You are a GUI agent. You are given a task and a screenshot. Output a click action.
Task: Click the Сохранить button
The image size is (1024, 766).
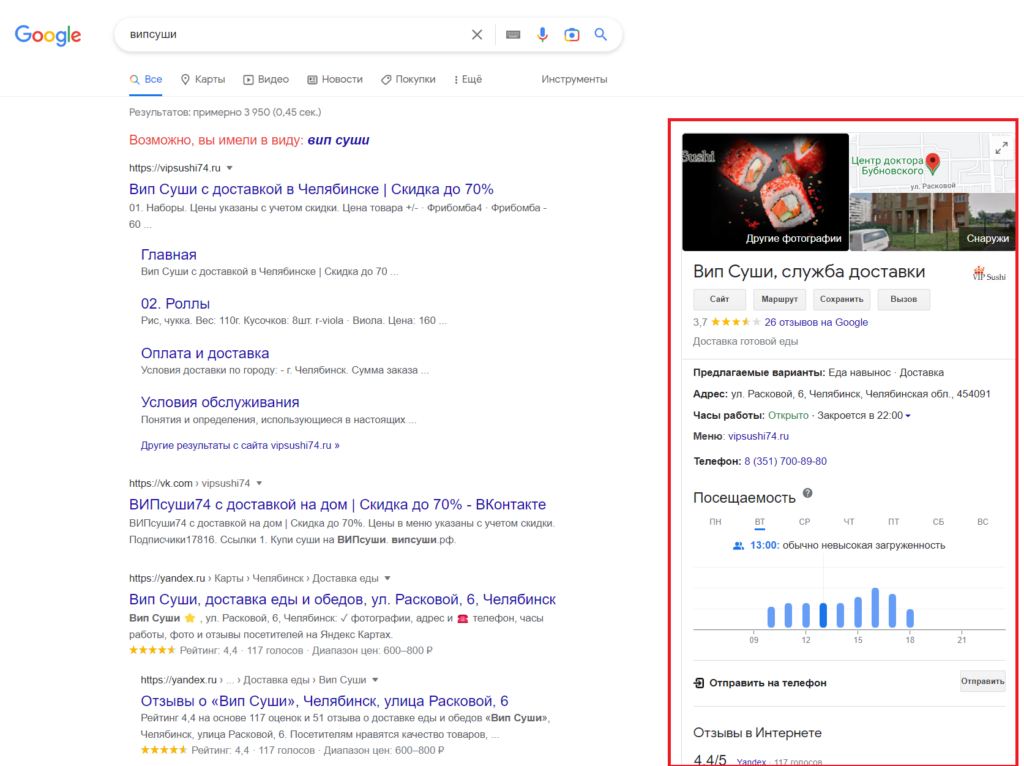[841, 299]
